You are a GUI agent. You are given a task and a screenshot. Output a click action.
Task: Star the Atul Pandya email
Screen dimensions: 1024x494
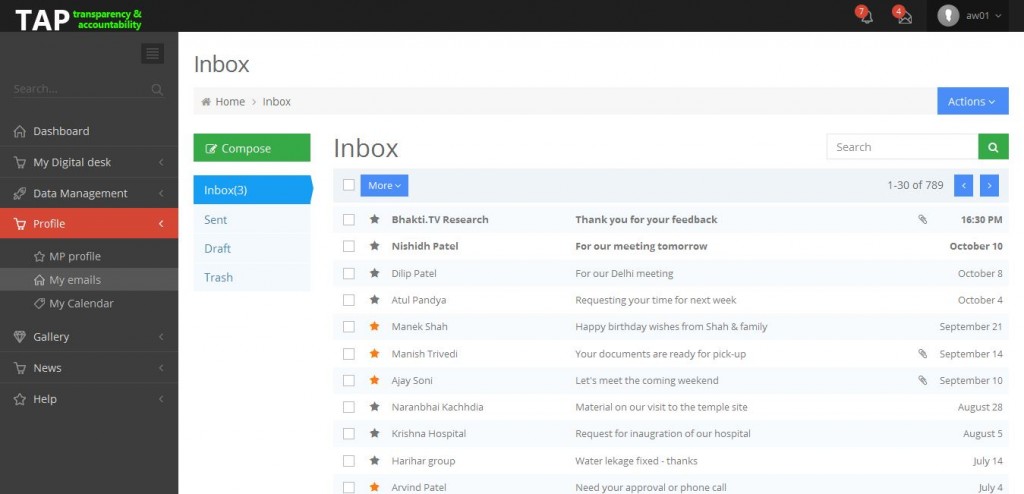[374, 300]
